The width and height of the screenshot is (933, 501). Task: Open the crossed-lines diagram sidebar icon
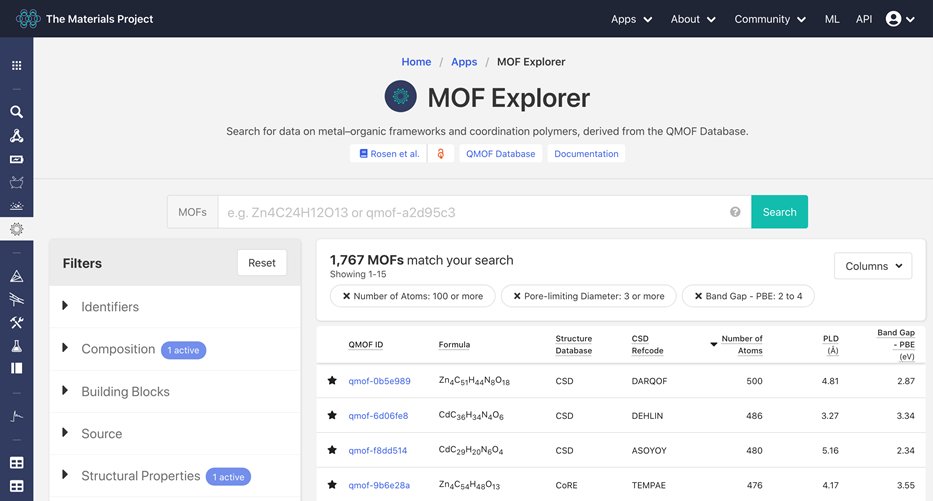click(17, 299)
